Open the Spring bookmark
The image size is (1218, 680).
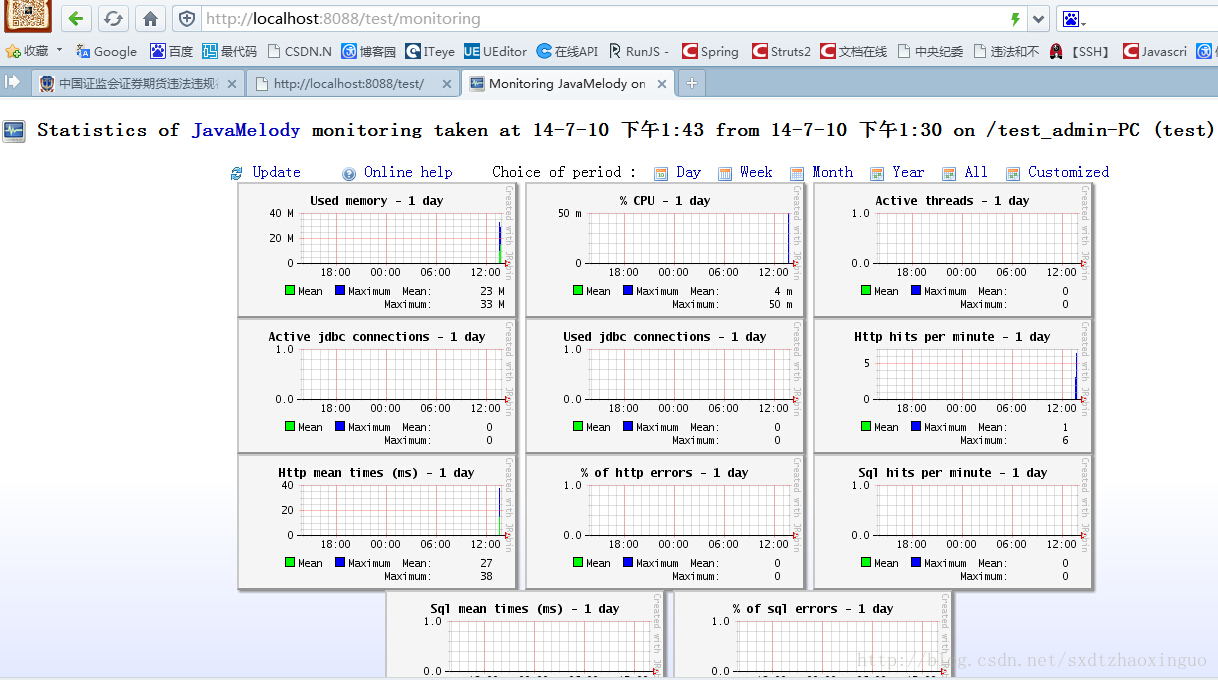[x=710, y=51]
